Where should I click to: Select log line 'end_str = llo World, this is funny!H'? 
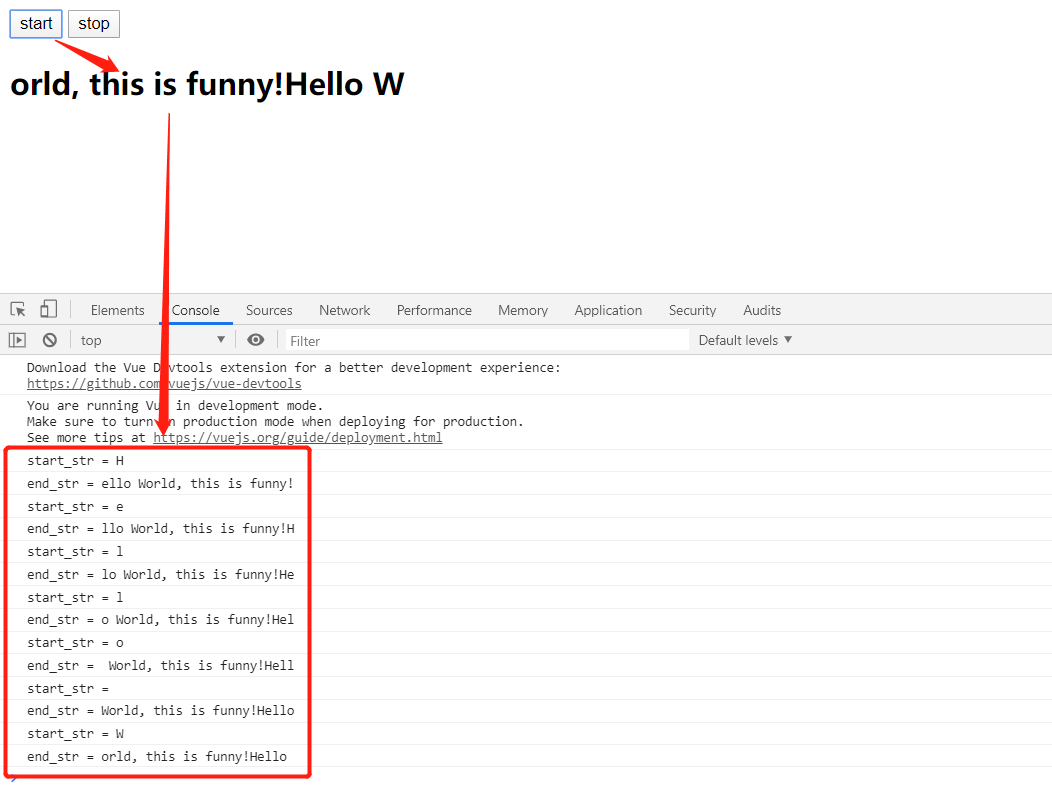pos(160,529)
